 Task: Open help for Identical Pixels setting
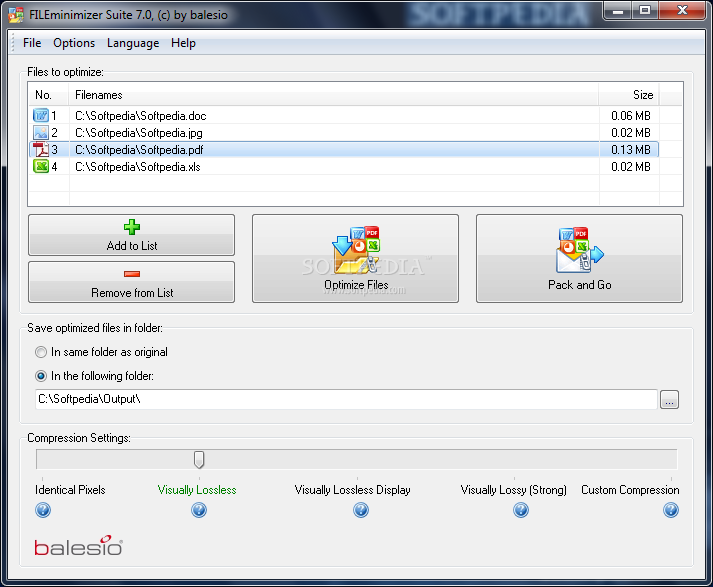[43, 510]
